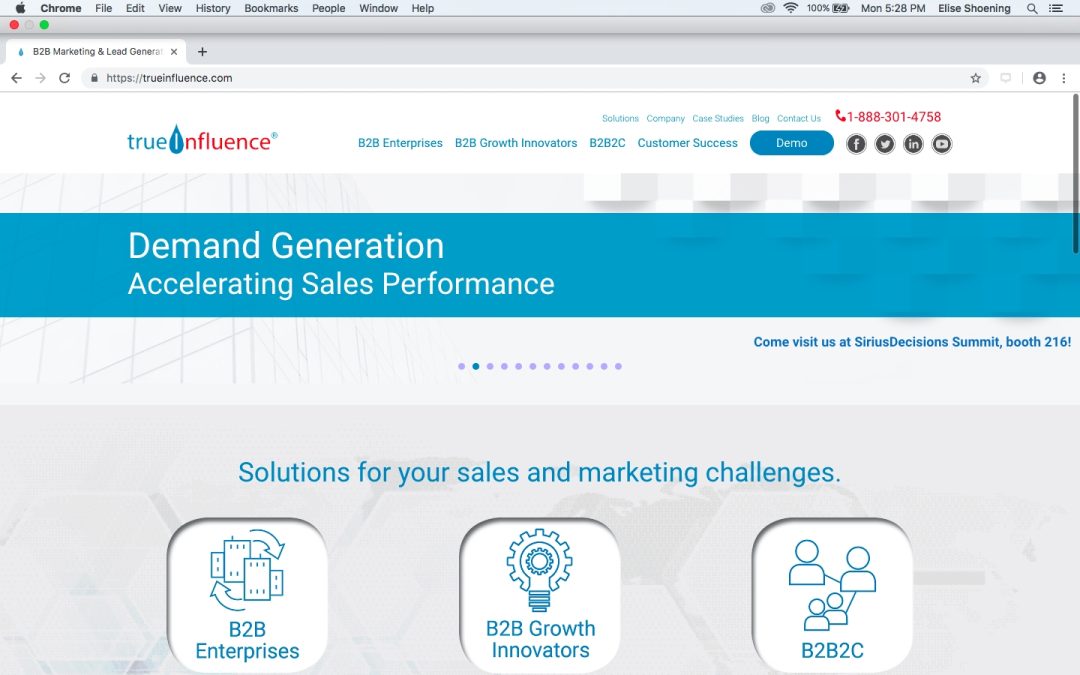The width and height of the screenshot is (1080, 675).
Task: Click the Mon 5:28 PM clock
Action: tap(893, 8)
